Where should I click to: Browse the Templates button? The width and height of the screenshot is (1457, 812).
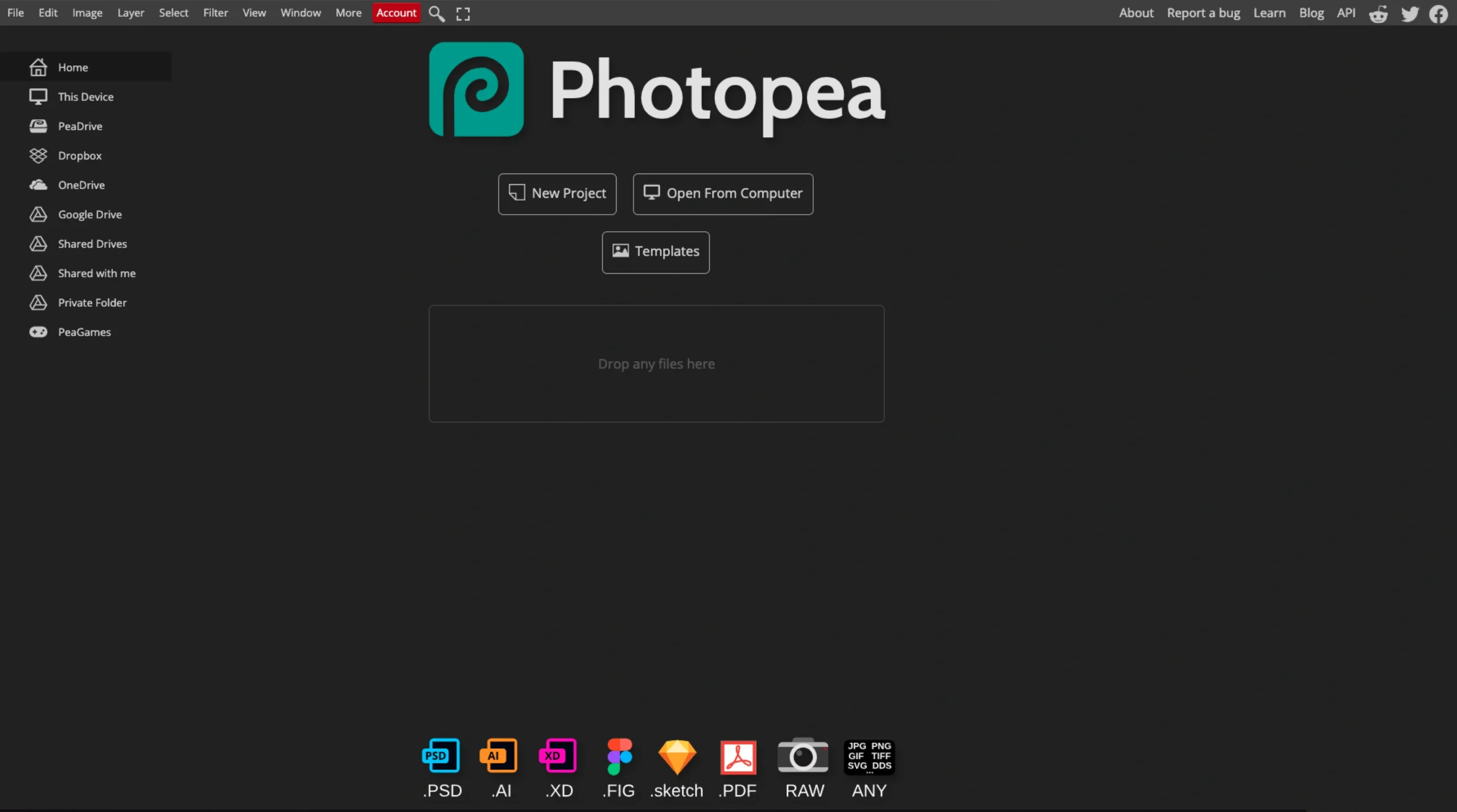point(656,252)
